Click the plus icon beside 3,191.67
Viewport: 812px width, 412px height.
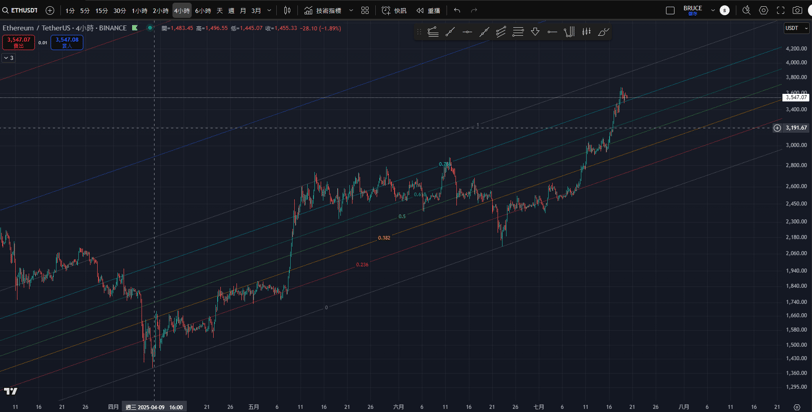(x=777, y=128)
